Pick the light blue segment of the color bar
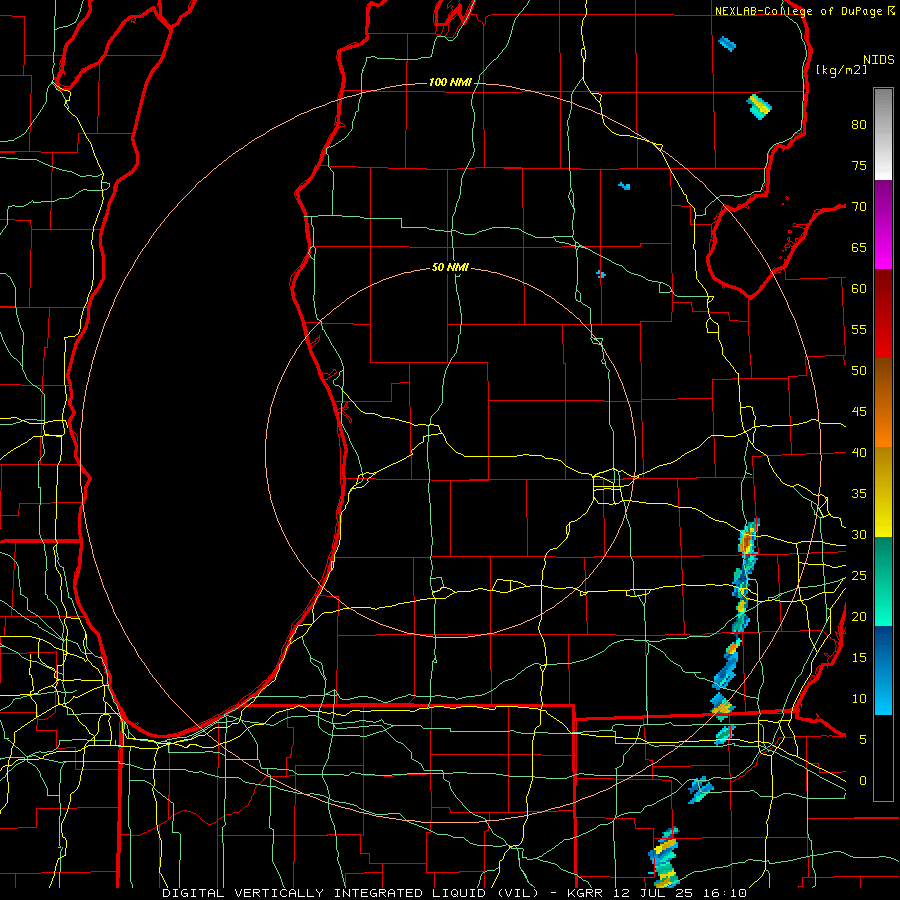 [883, 670]
